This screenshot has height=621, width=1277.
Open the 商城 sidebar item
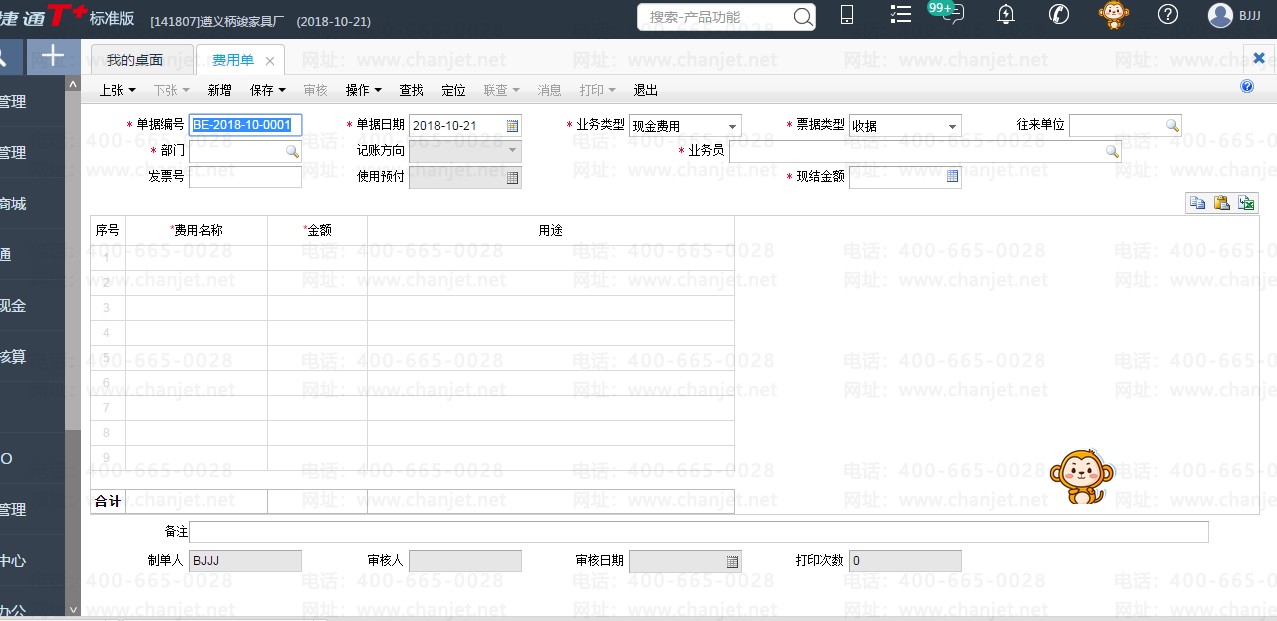[32, 204]
